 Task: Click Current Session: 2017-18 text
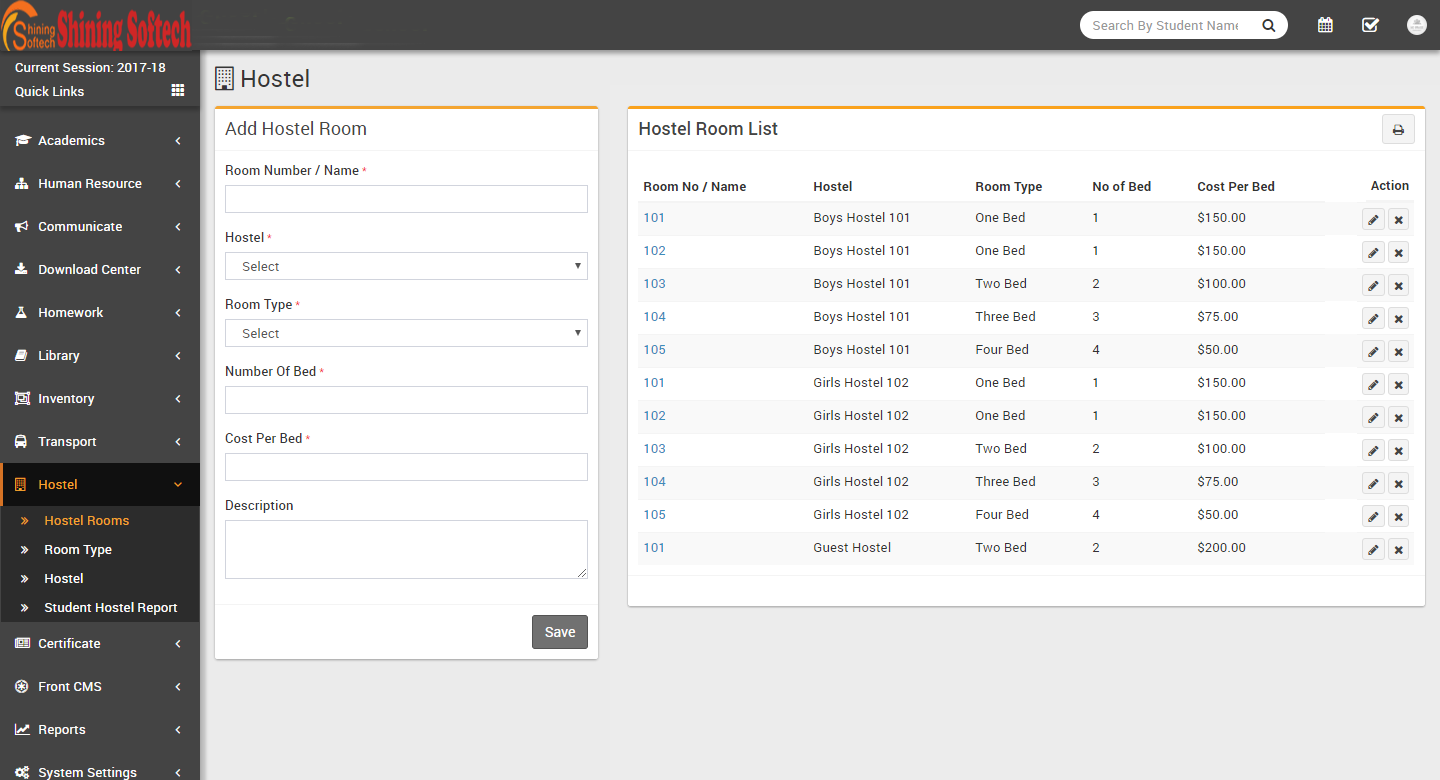(90, 67)
